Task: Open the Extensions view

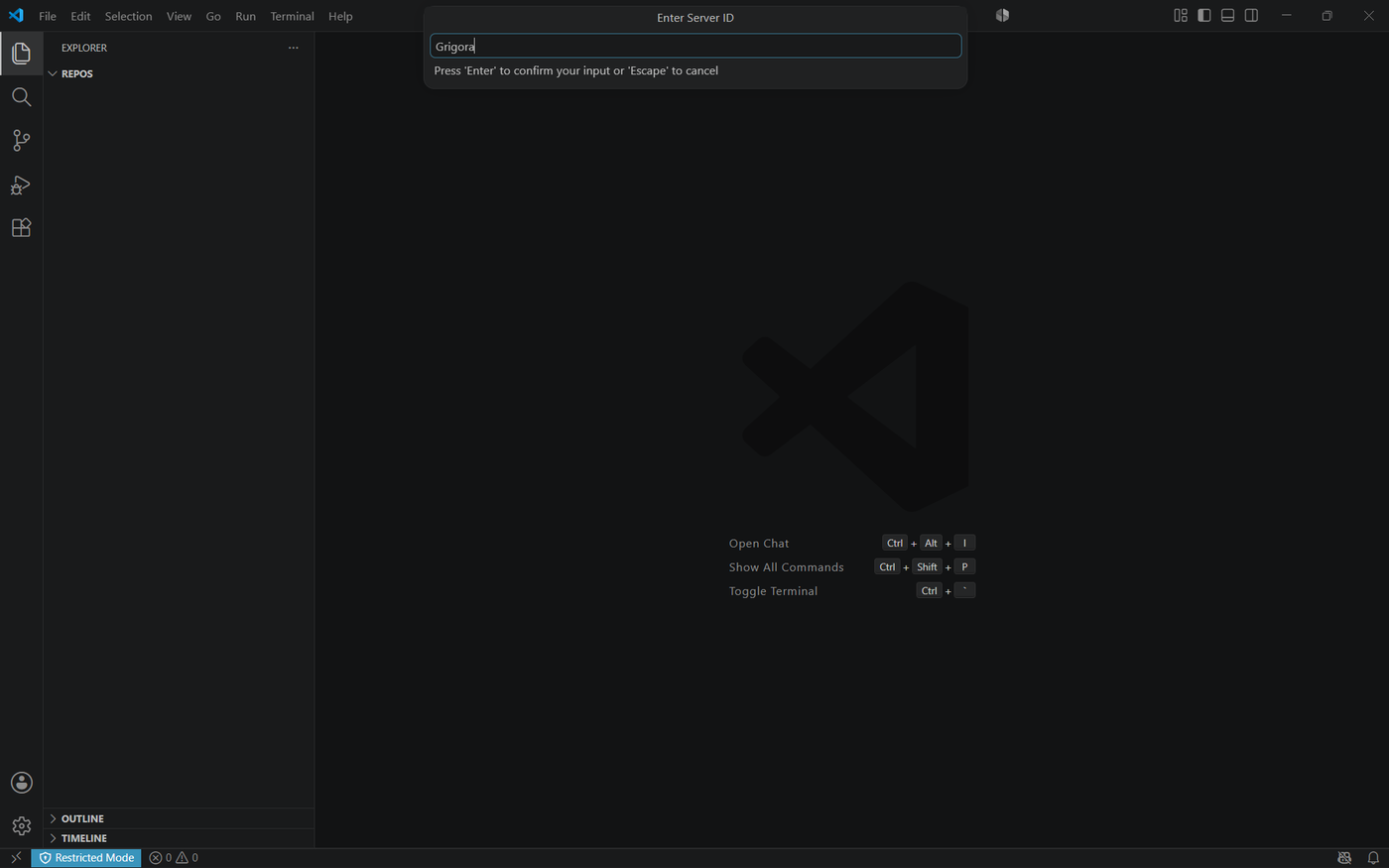Action: 21,228
